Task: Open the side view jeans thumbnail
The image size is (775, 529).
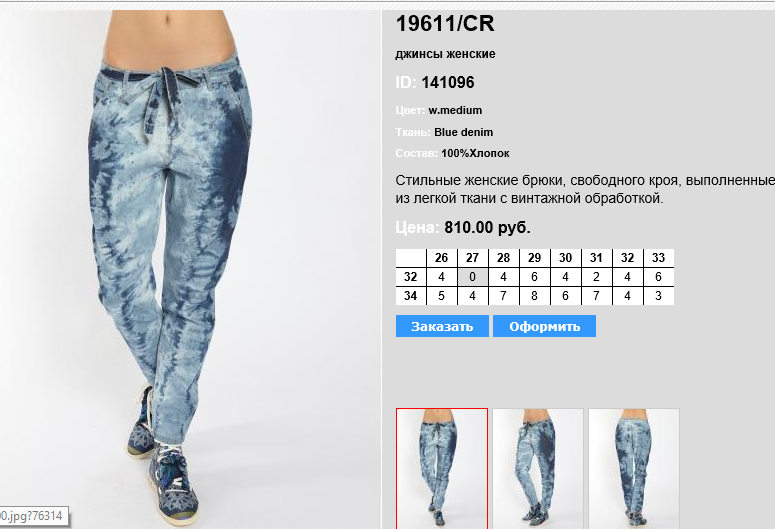Action: tap(538, 468)
